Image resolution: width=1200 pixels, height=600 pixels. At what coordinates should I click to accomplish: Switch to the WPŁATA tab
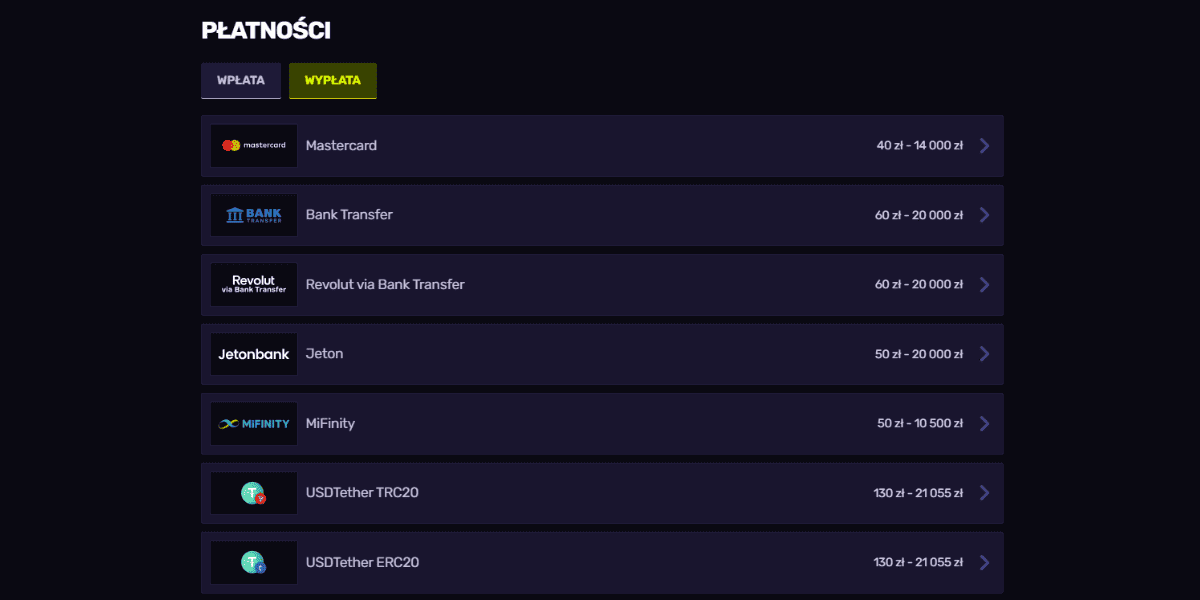(241, 81)
